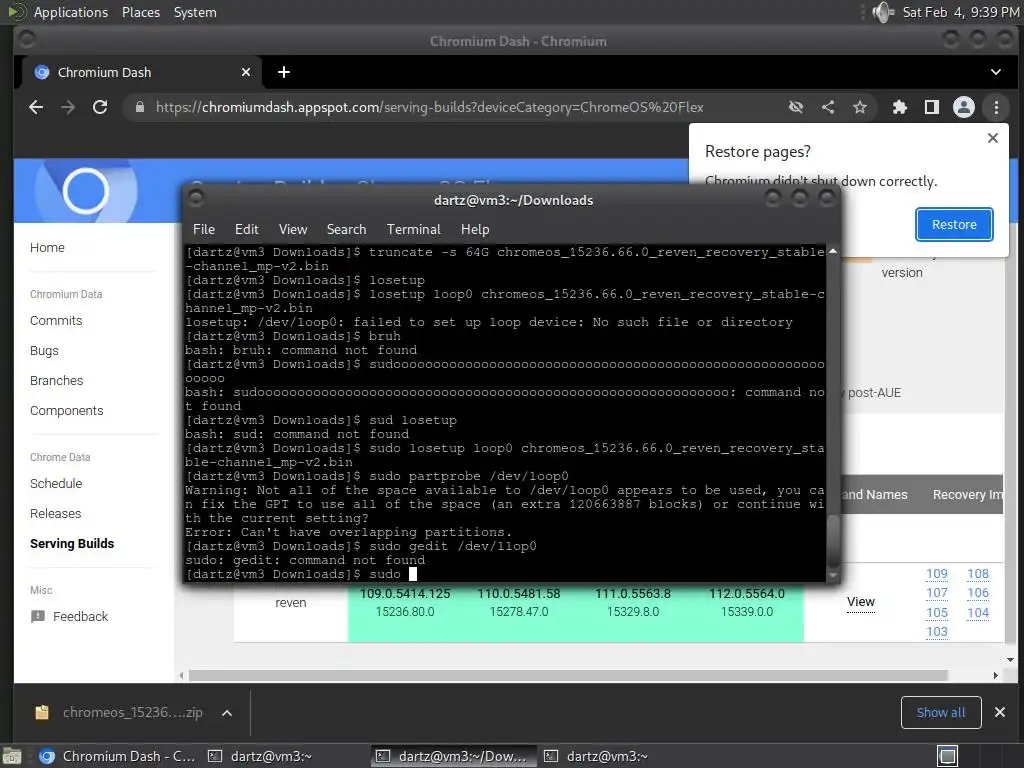The height and width of the screenshot is (768, 1024).
Task: Click terminal scrollbar down arrow
Action: pos(833,575)
